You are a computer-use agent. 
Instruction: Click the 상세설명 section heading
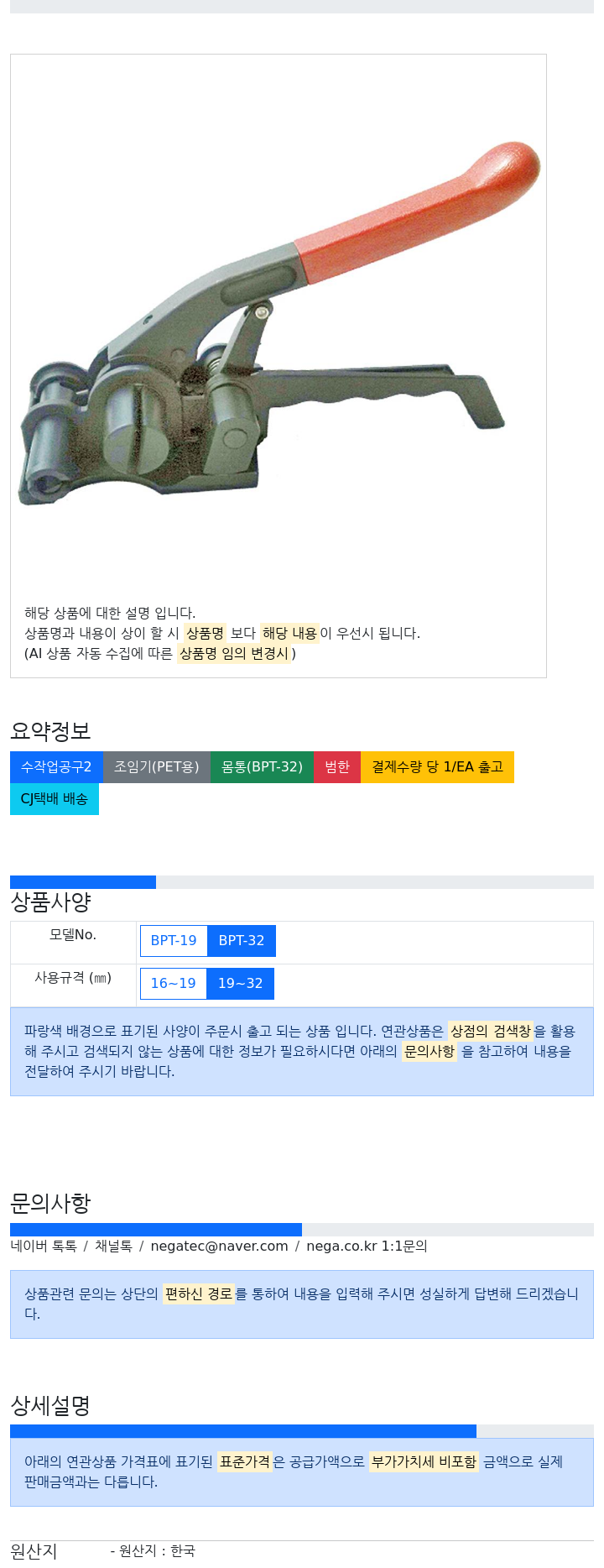tap(50, 1405)
